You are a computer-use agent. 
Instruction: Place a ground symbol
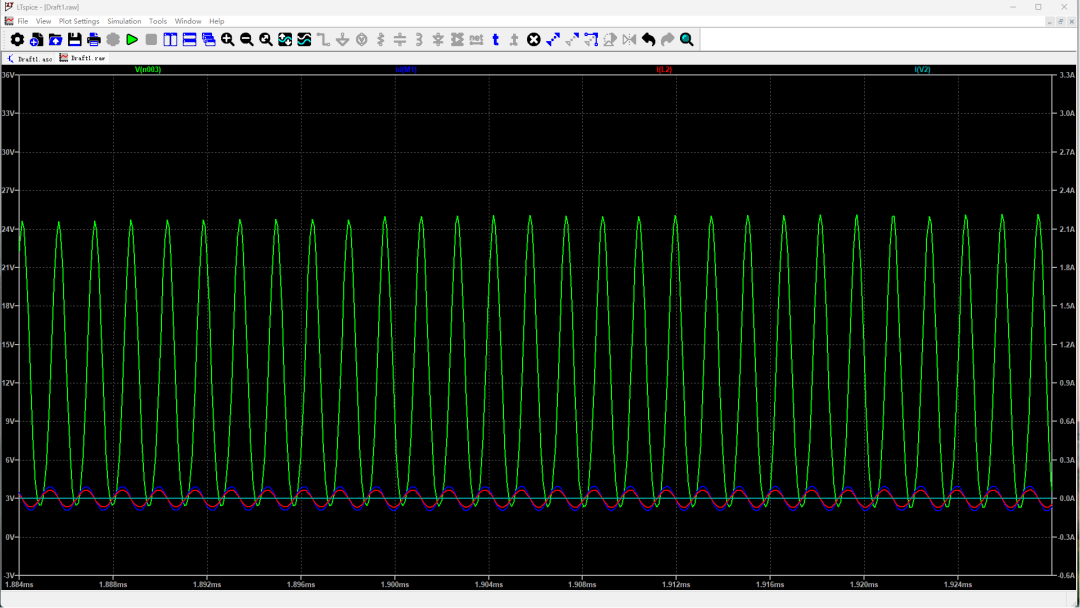tap(342, 40)
